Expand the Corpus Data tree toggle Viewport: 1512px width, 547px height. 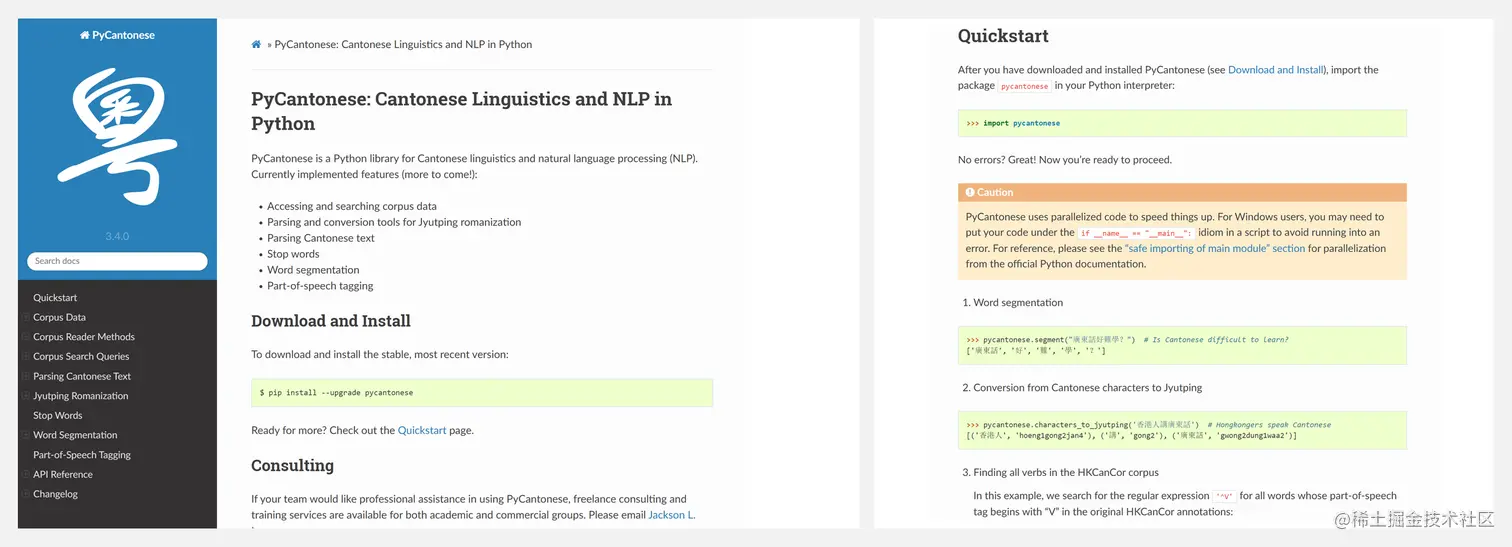27,317
